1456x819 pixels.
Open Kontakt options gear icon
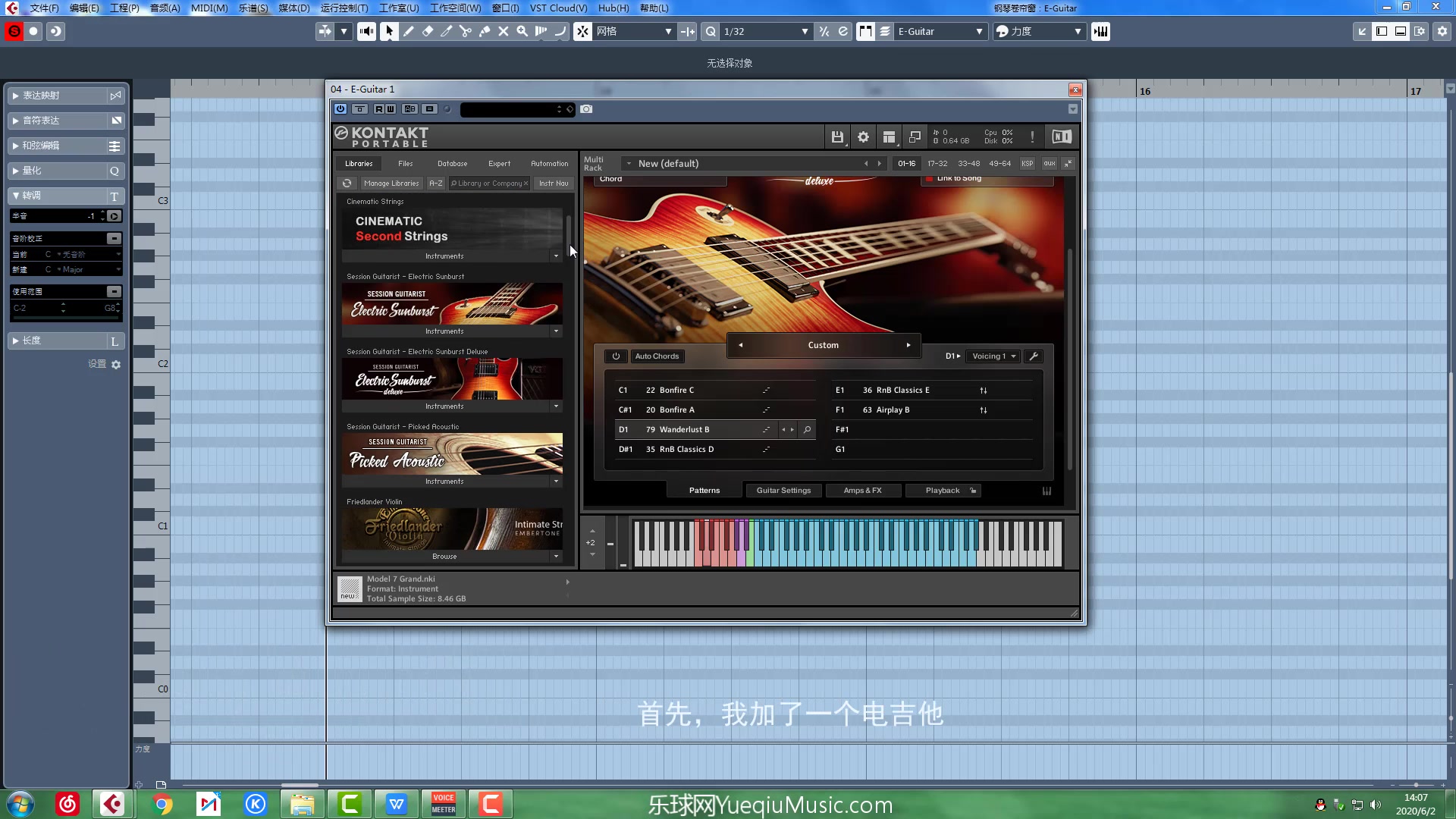(x=863, y=136)
